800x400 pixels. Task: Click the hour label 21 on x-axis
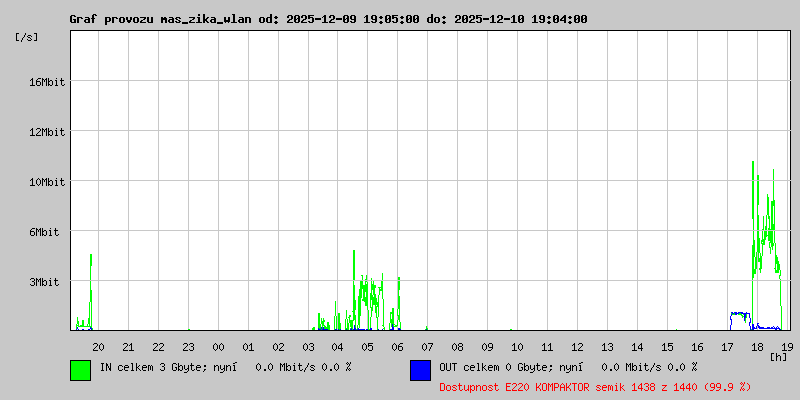pyautogui.click(x=129, y=347)
